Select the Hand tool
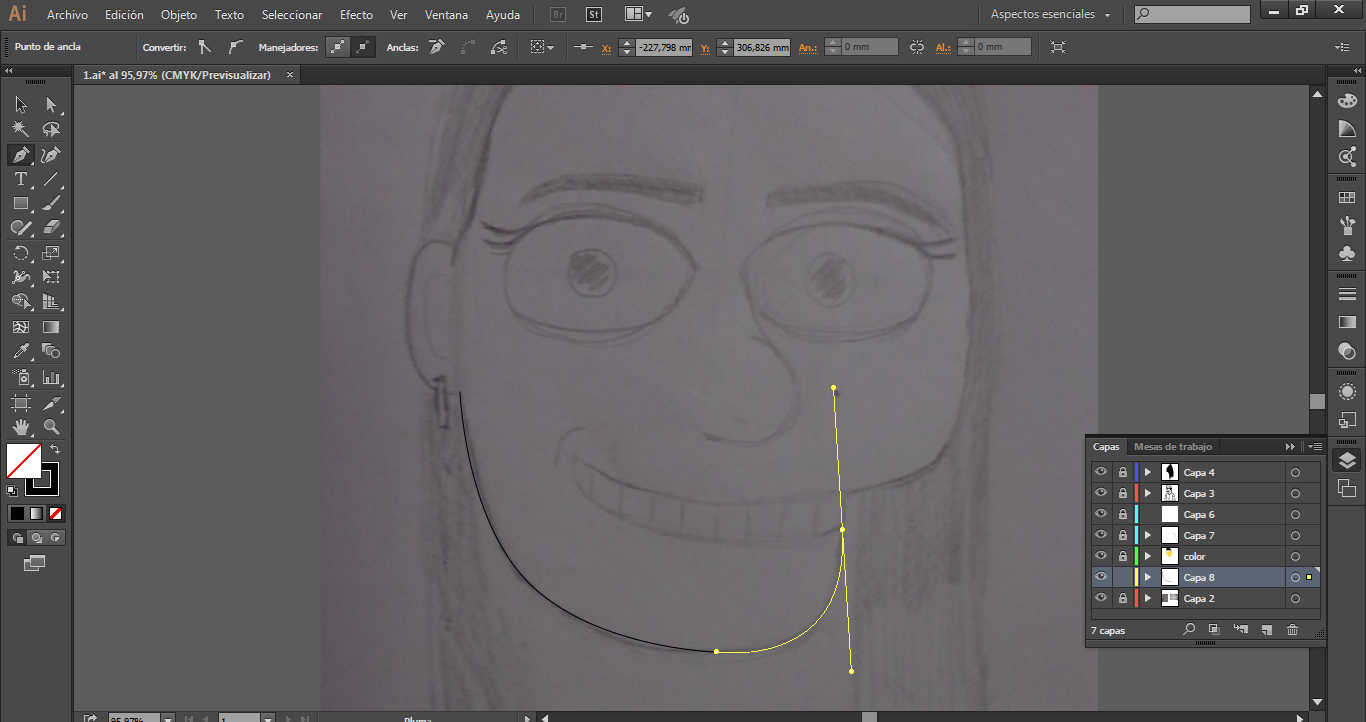 coord(20,427)
